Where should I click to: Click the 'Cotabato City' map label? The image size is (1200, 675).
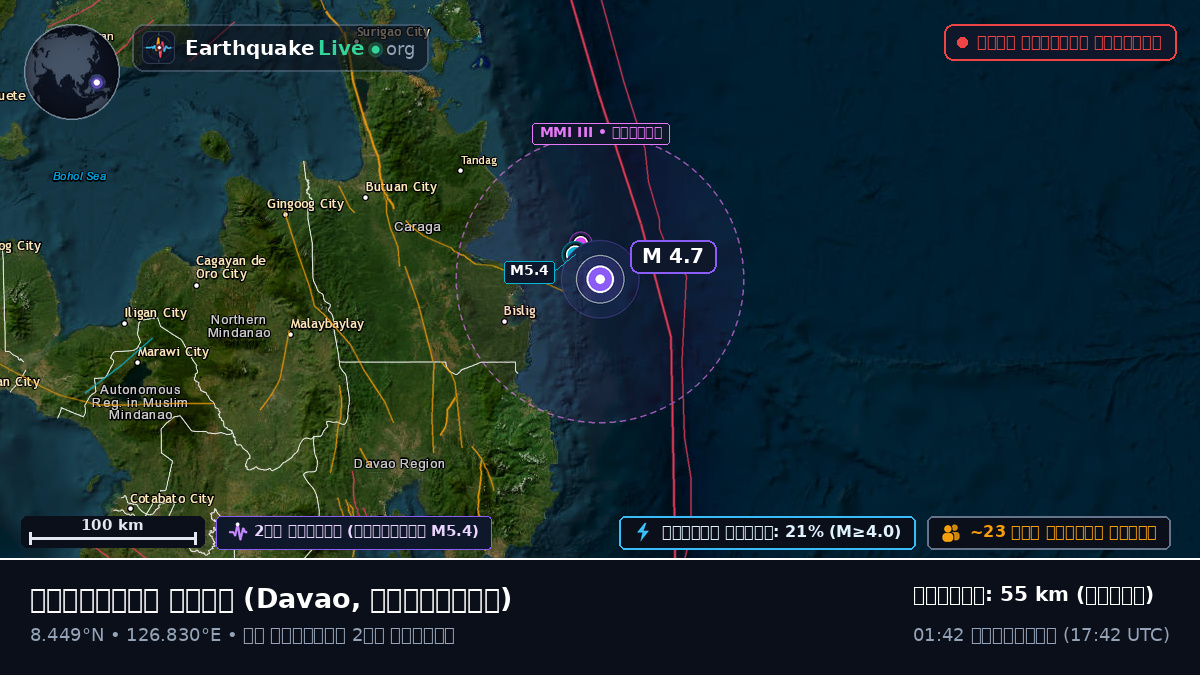pos(172,499)
